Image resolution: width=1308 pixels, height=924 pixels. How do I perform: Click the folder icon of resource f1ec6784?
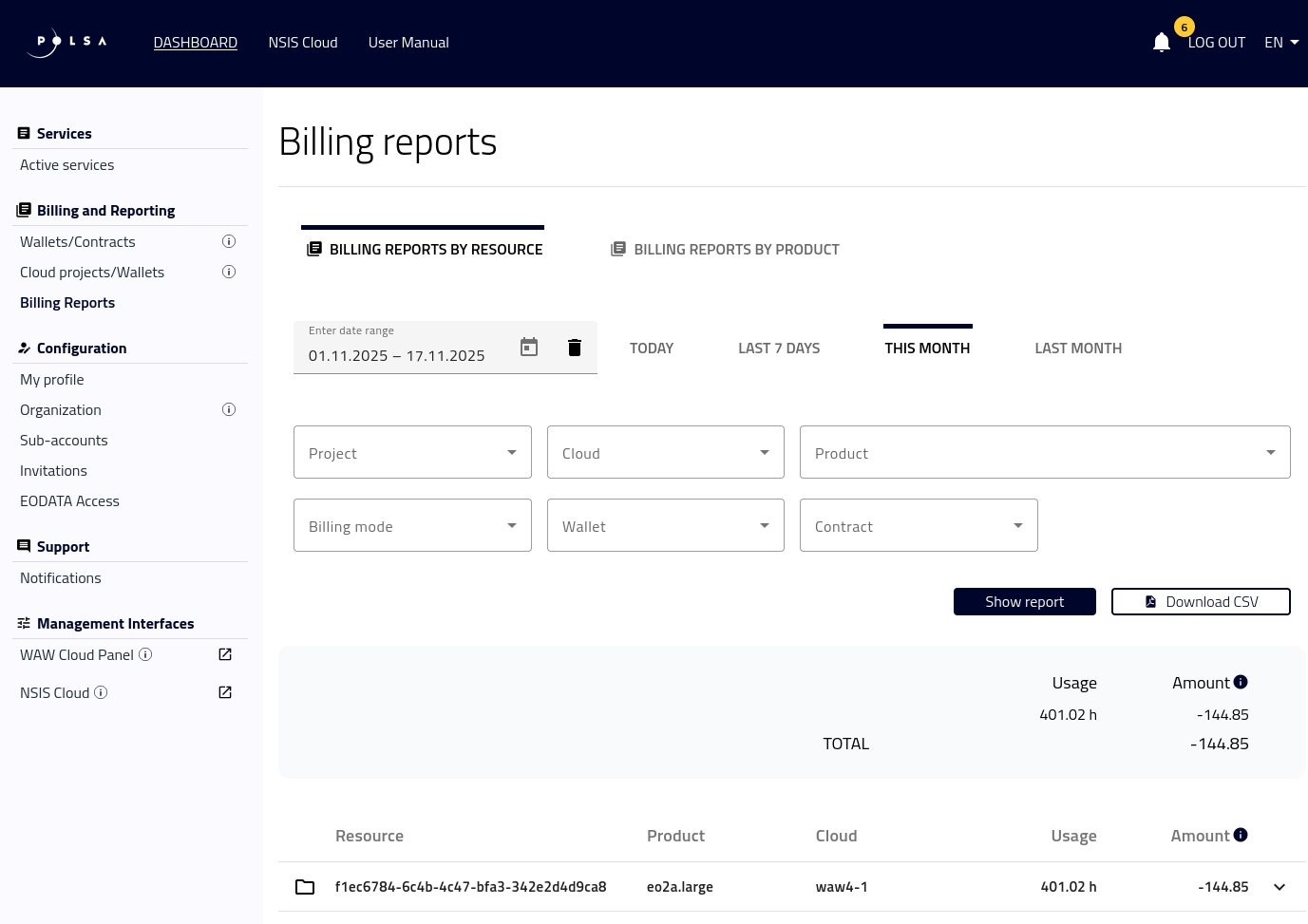pyautogui.click(x=305, y=887)
